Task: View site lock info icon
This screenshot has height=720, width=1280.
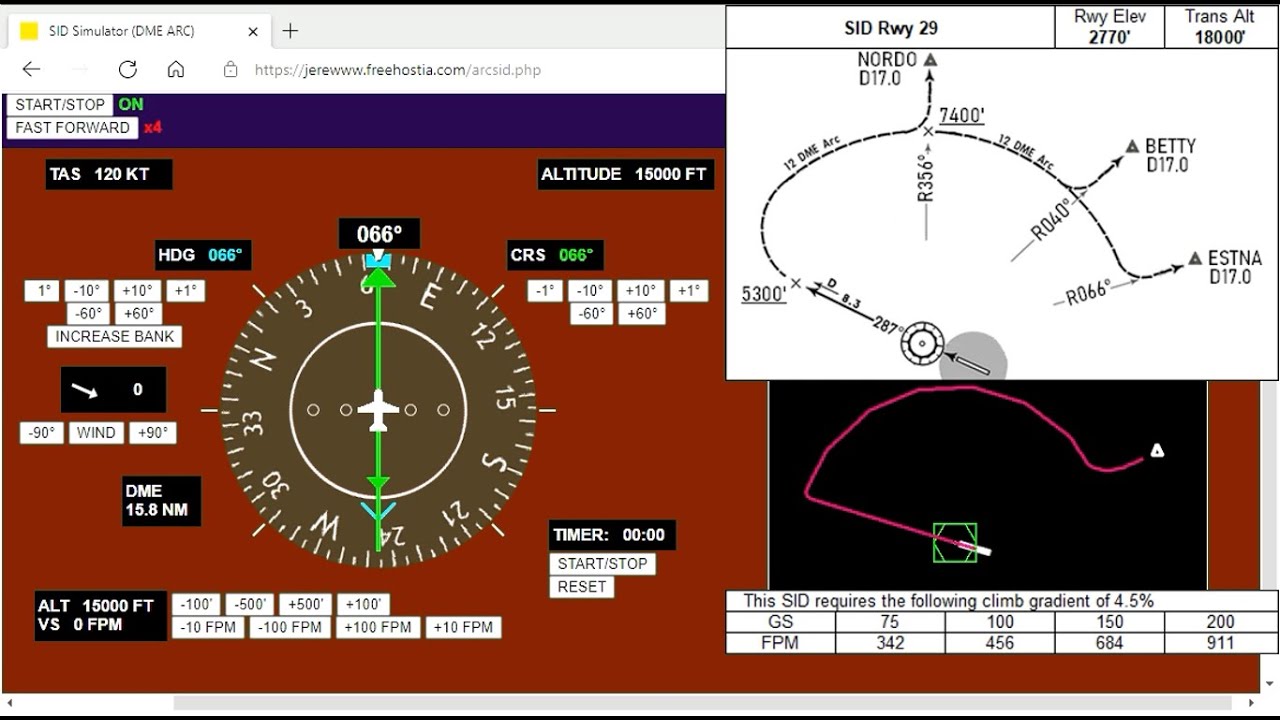Action: coord(231,70)
